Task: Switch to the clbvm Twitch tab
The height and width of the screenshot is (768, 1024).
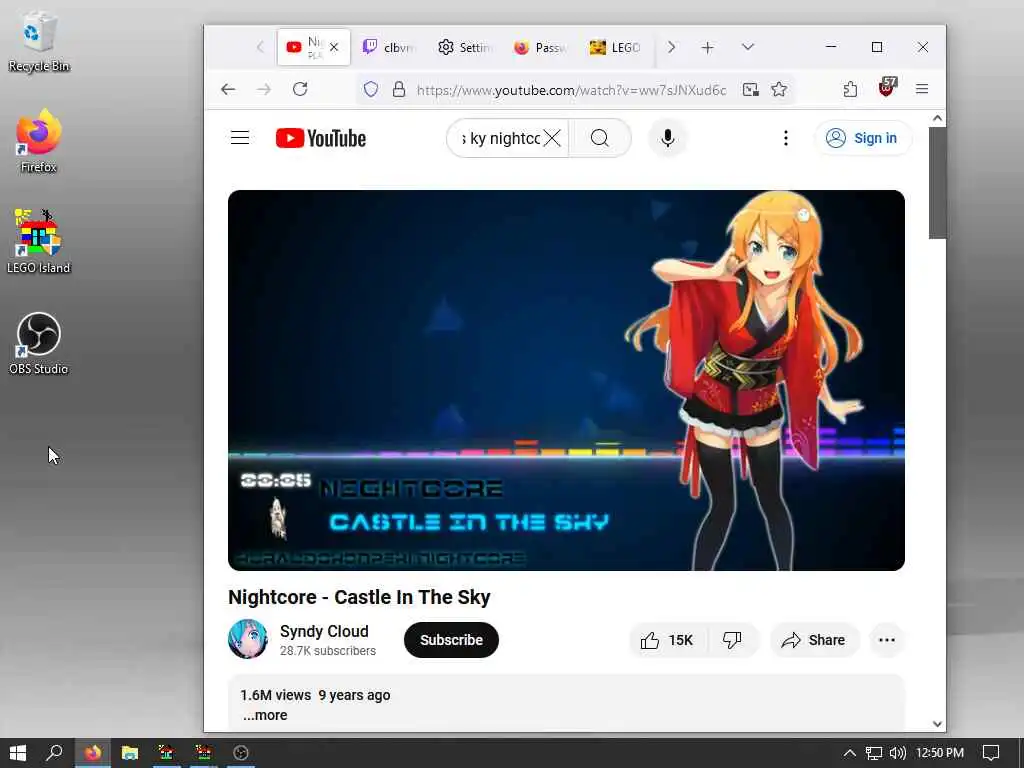Action: coord(389,47)
